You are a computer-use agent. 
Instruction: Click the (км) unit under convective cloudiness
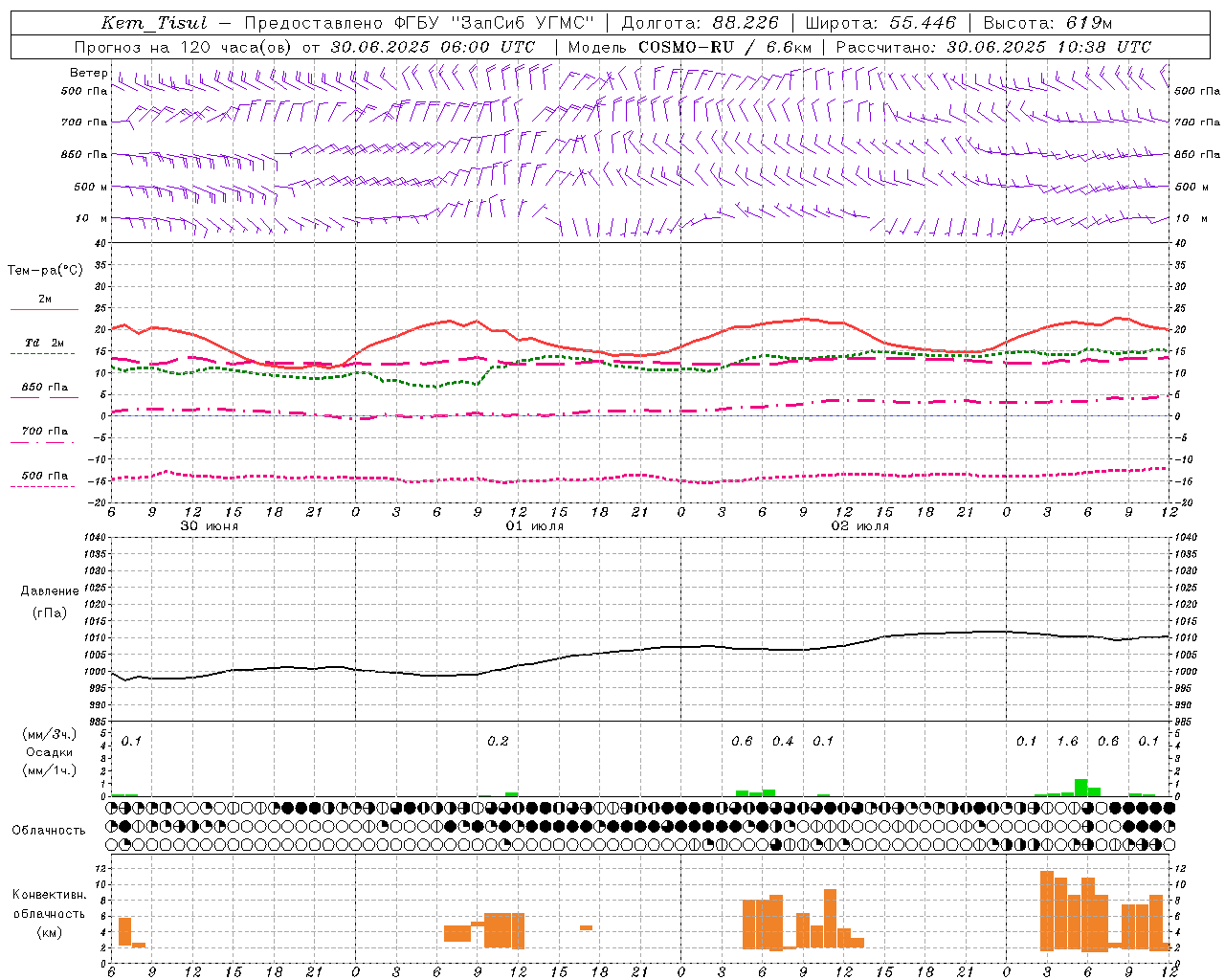[49, 932]
